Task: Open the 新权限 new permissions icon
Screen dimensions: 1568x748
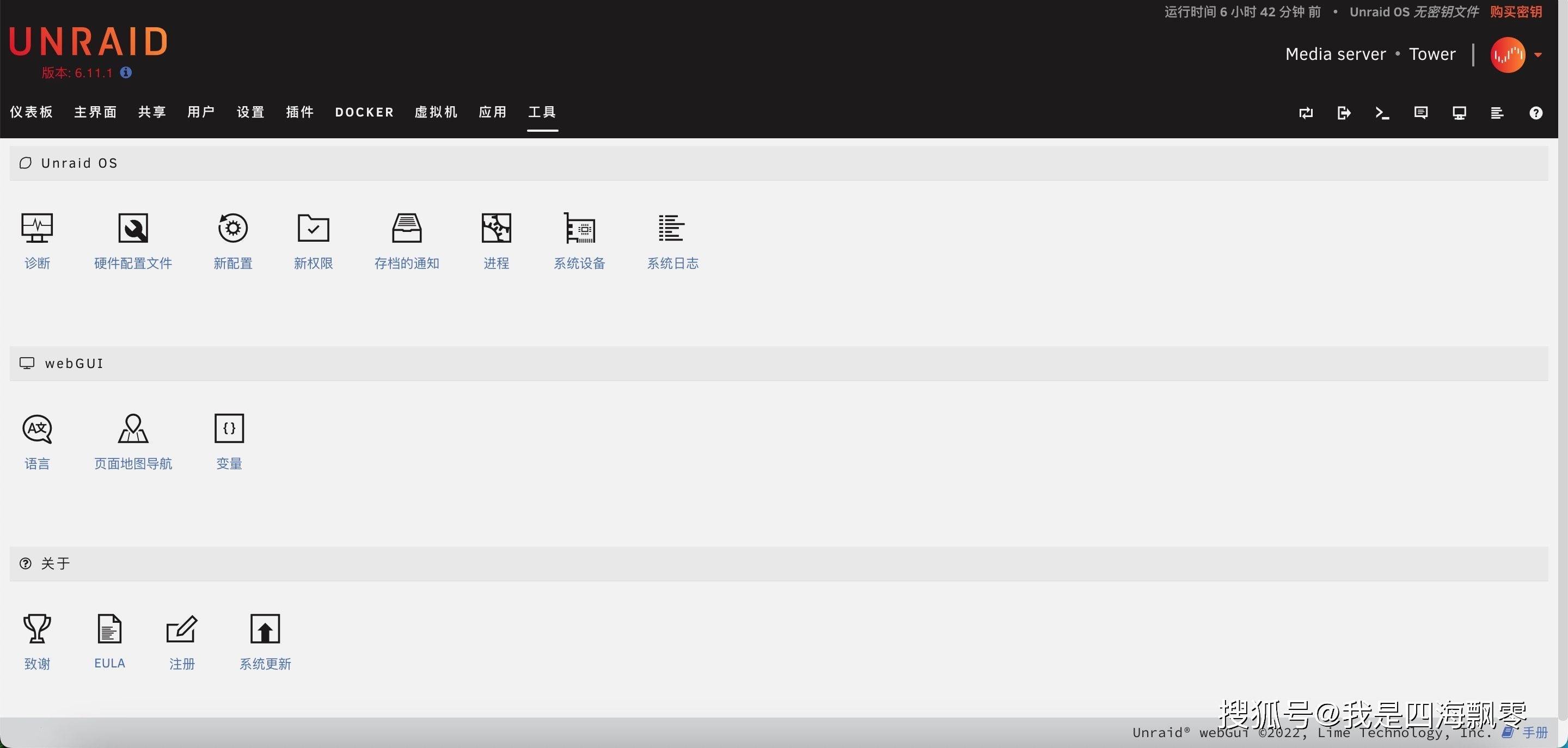Action: (x=313, y=228)
